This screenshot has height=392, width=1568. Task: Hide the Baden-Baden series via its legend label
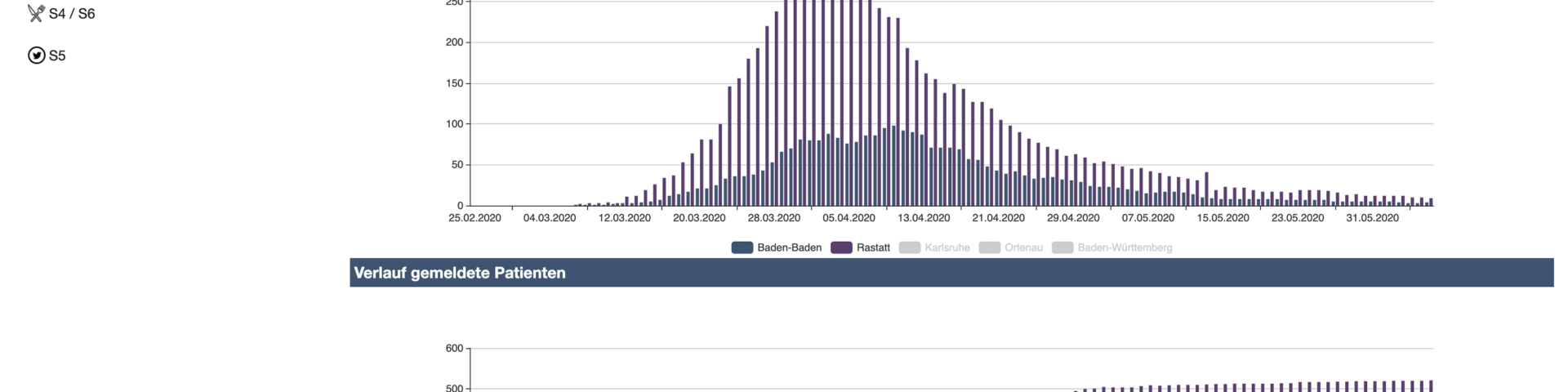[x=789, y=247]
